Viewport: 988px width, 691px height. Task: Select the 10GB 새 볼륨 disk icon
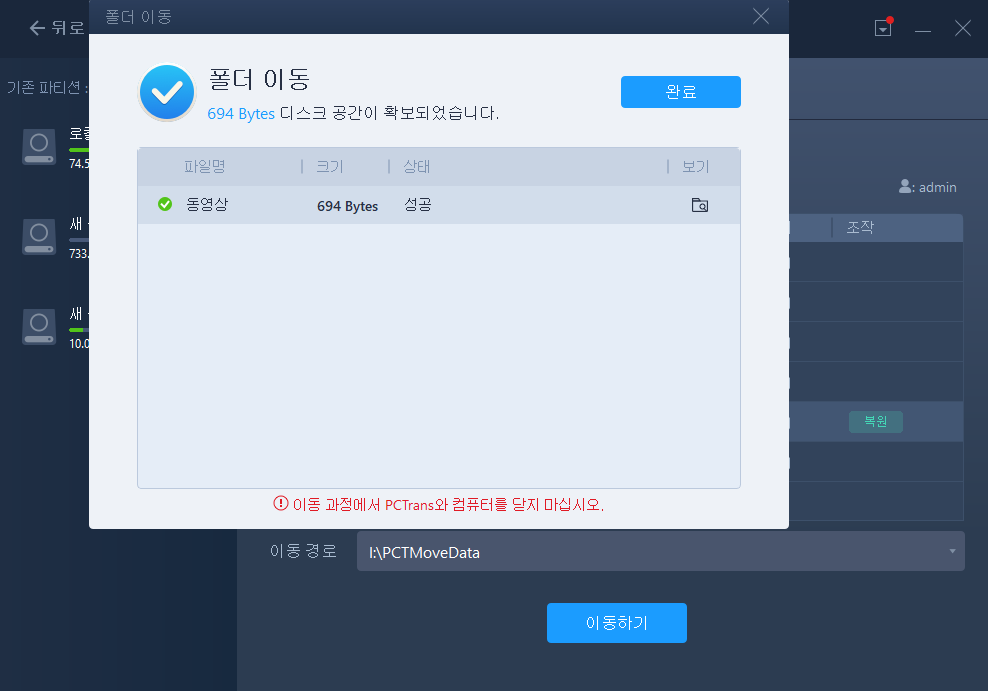(38, 327)
